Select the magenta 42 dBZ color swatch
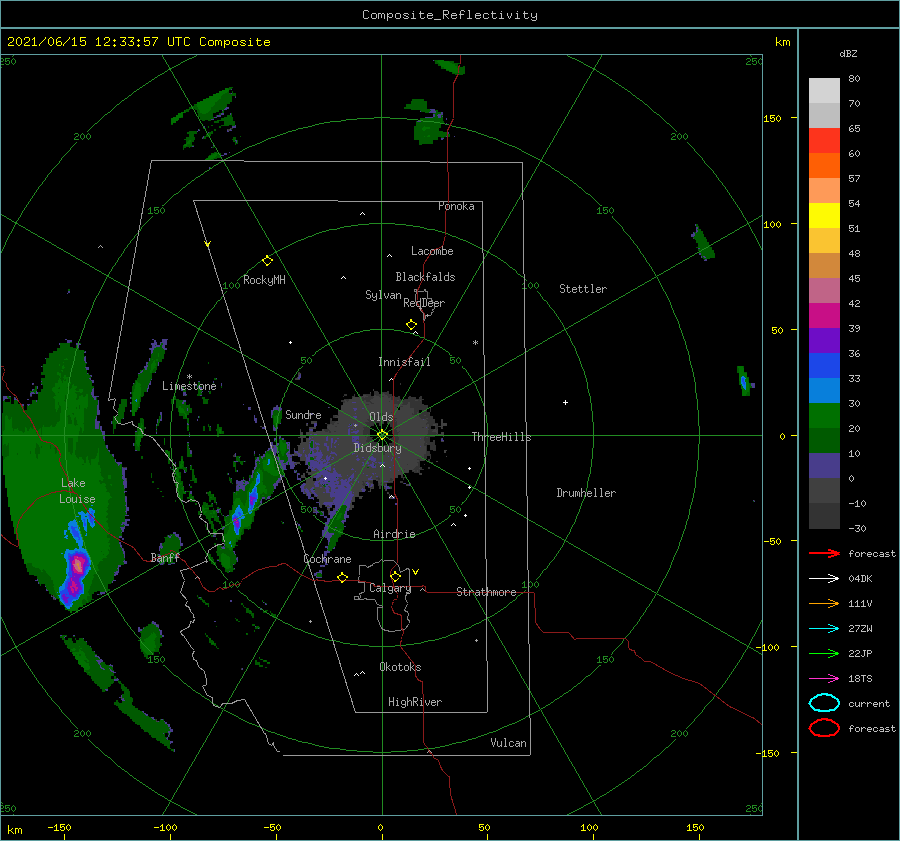Screen dimensions: 900x841 click(824, 315)
